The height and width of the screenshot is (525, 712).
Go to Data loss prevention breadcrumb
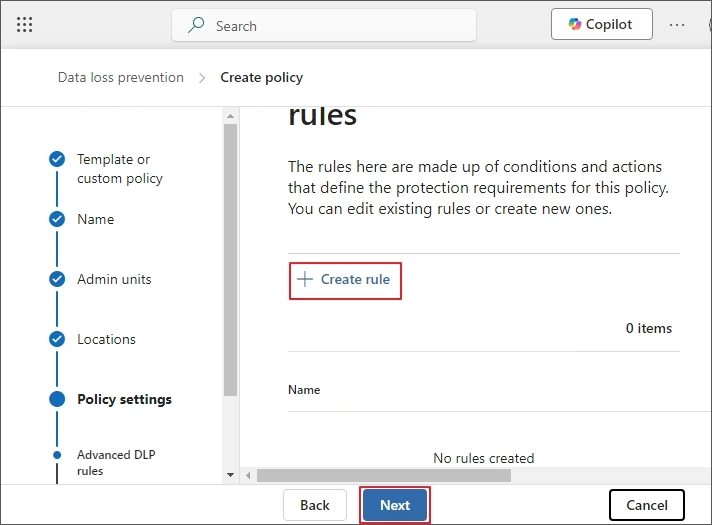click(x=121, y=77)
